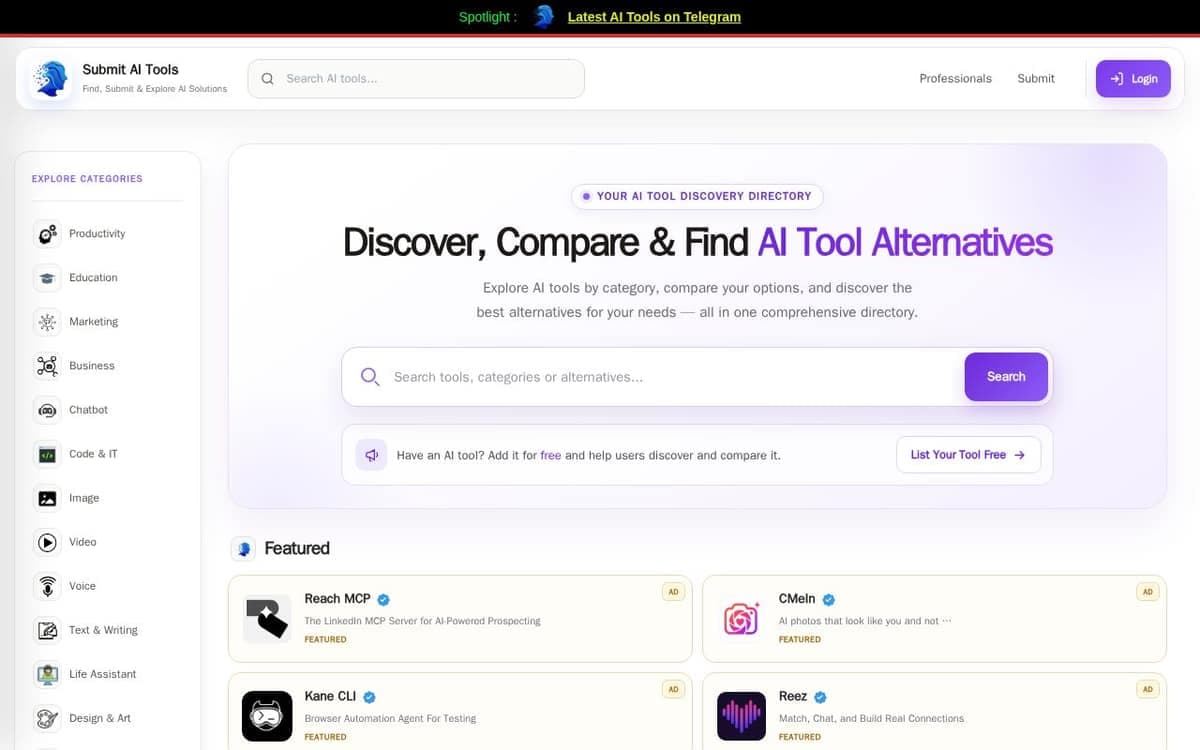The height and width of the screenshot is (750, 1200).
Task: Open Latest AI Tools on Telegram link
Action: 654,17
